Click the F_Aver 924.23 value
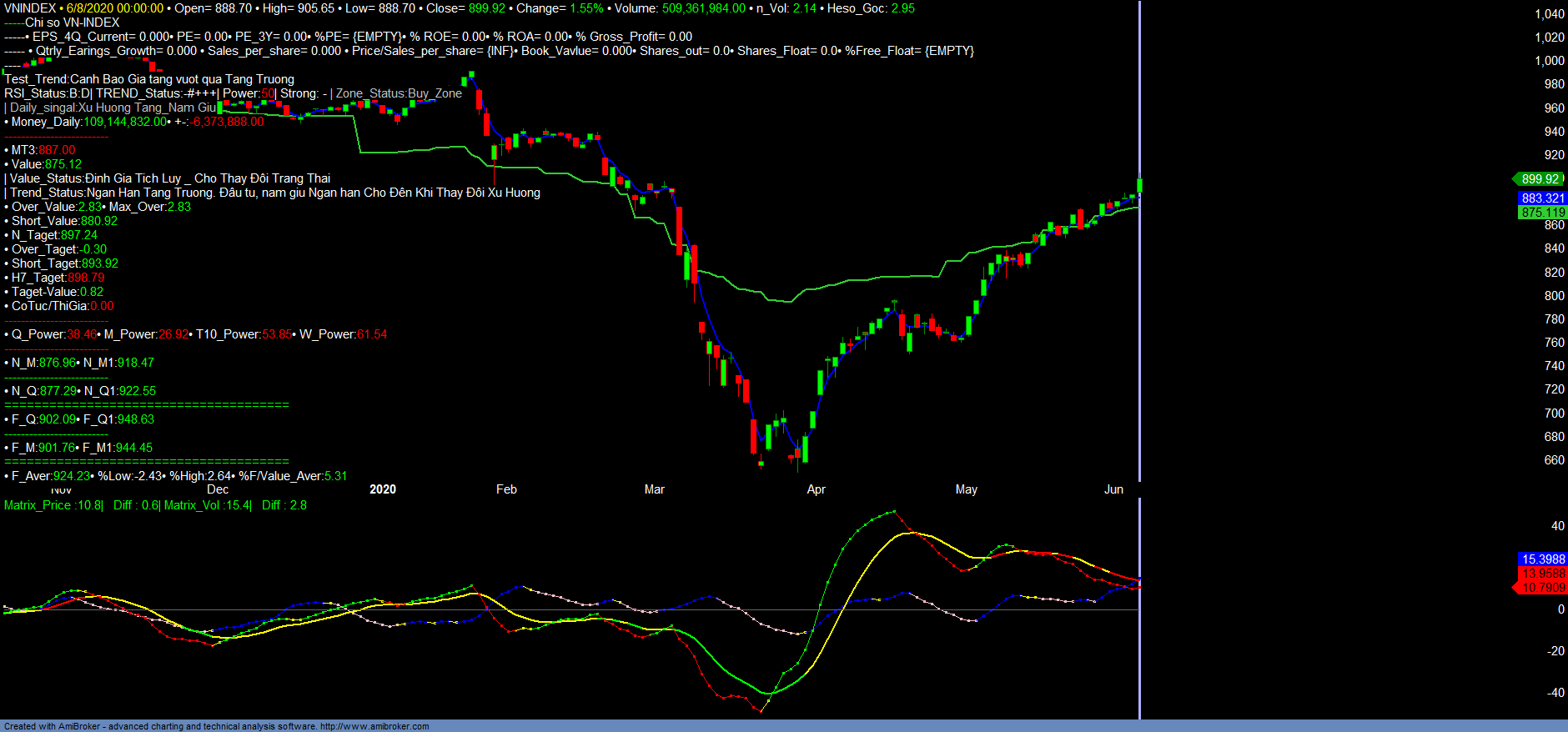This screenshot has height=732, width=1568. 72,476
